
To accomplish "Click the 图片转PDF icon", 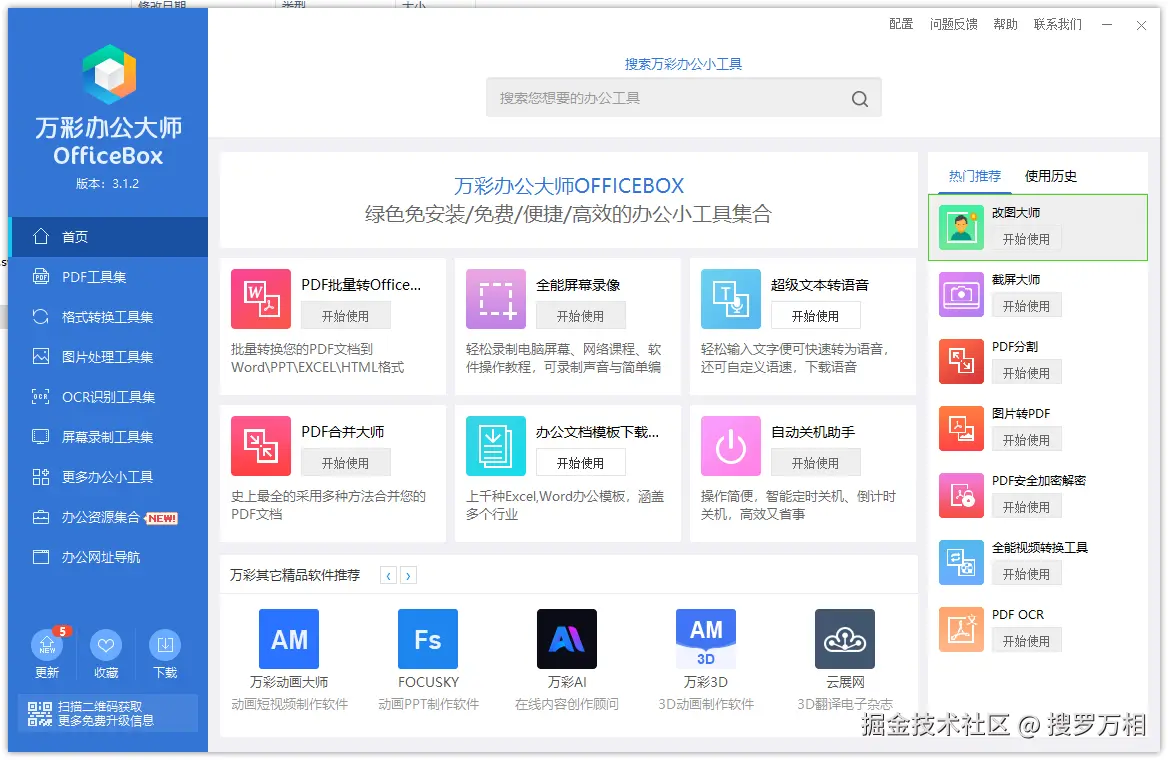I will (x=961, y=428).
